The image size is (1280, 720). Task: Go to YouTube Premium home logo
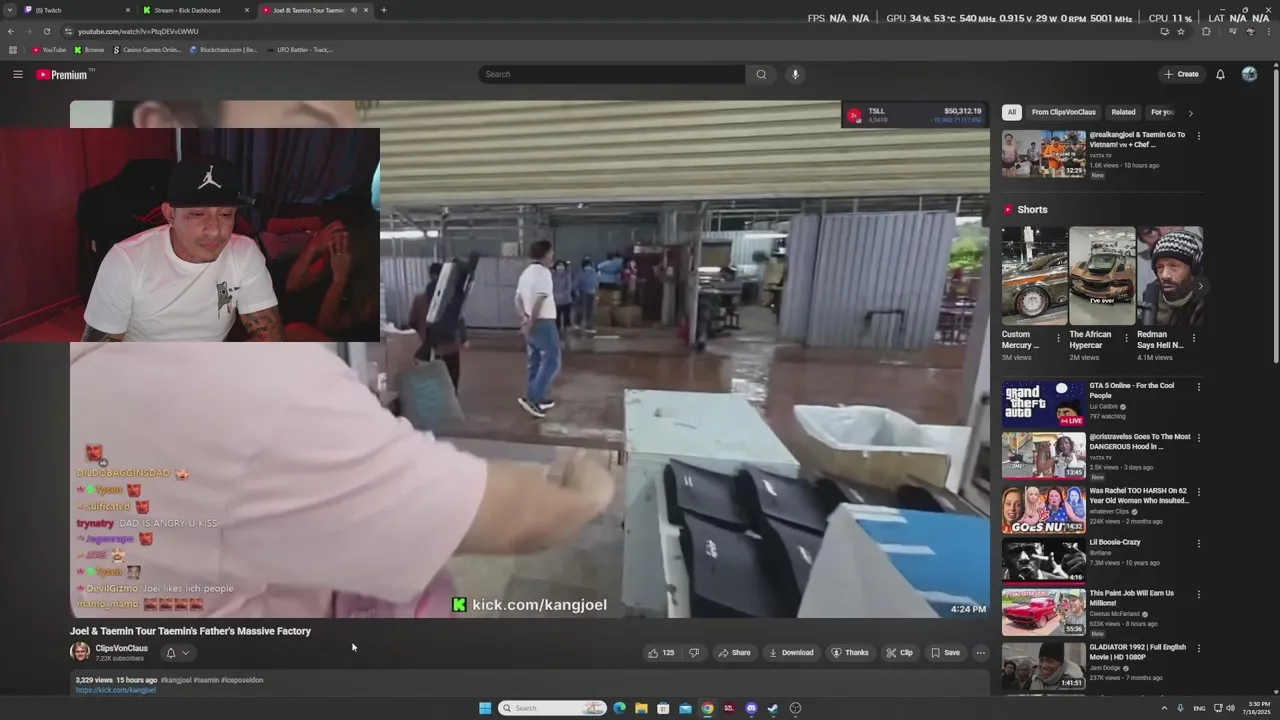pyautogui.click(x=64, y=74)
